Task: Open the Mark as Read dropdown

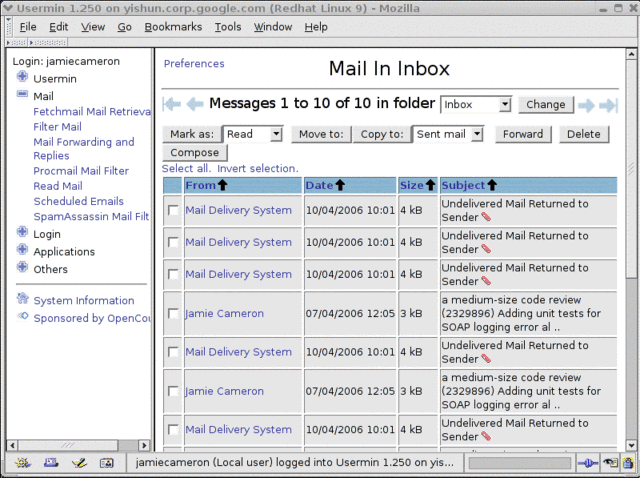Action: coord(253,133)
